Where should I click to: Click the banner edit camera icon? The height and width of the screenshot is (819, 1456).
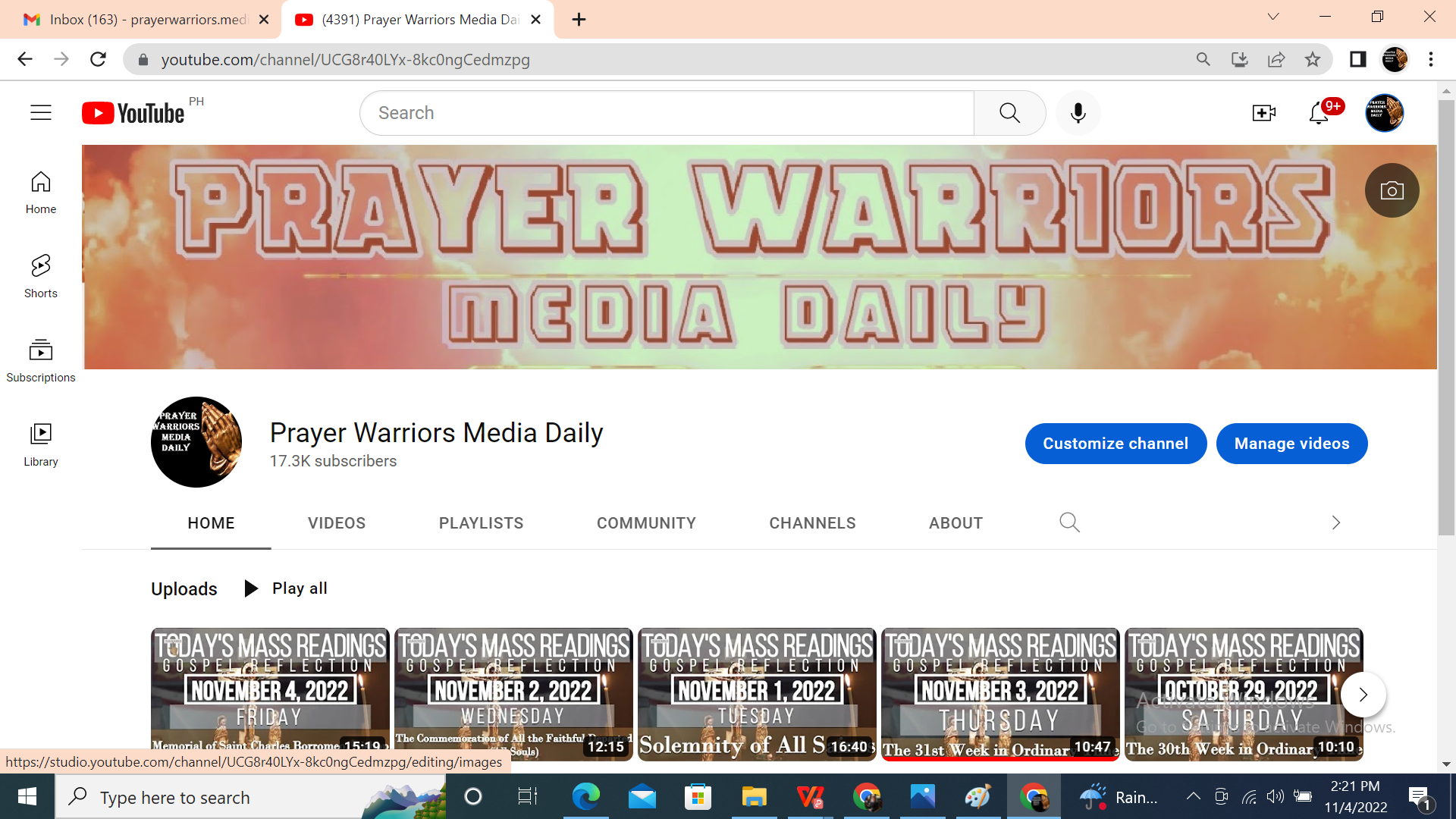(x=1392, y=190)
